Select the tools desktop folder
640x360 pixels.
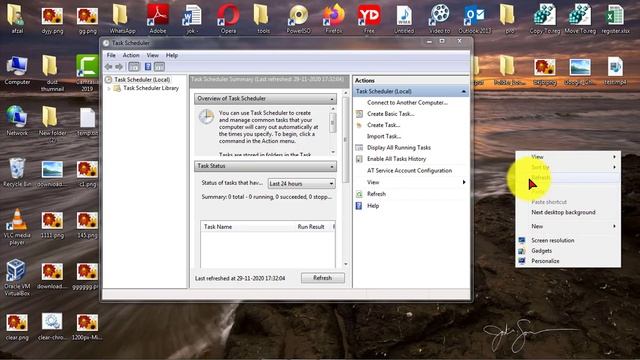tap(263, 16)
